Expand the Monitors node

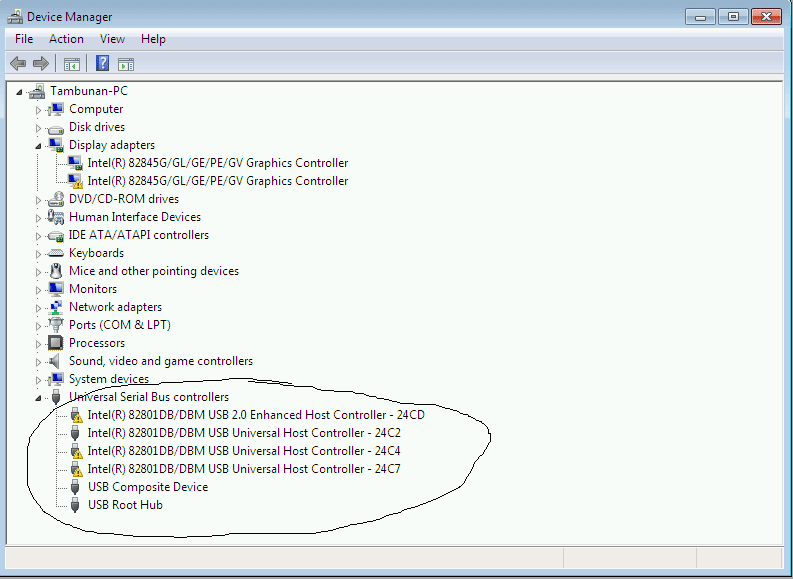pyautogui.click(x=38, y=290)
